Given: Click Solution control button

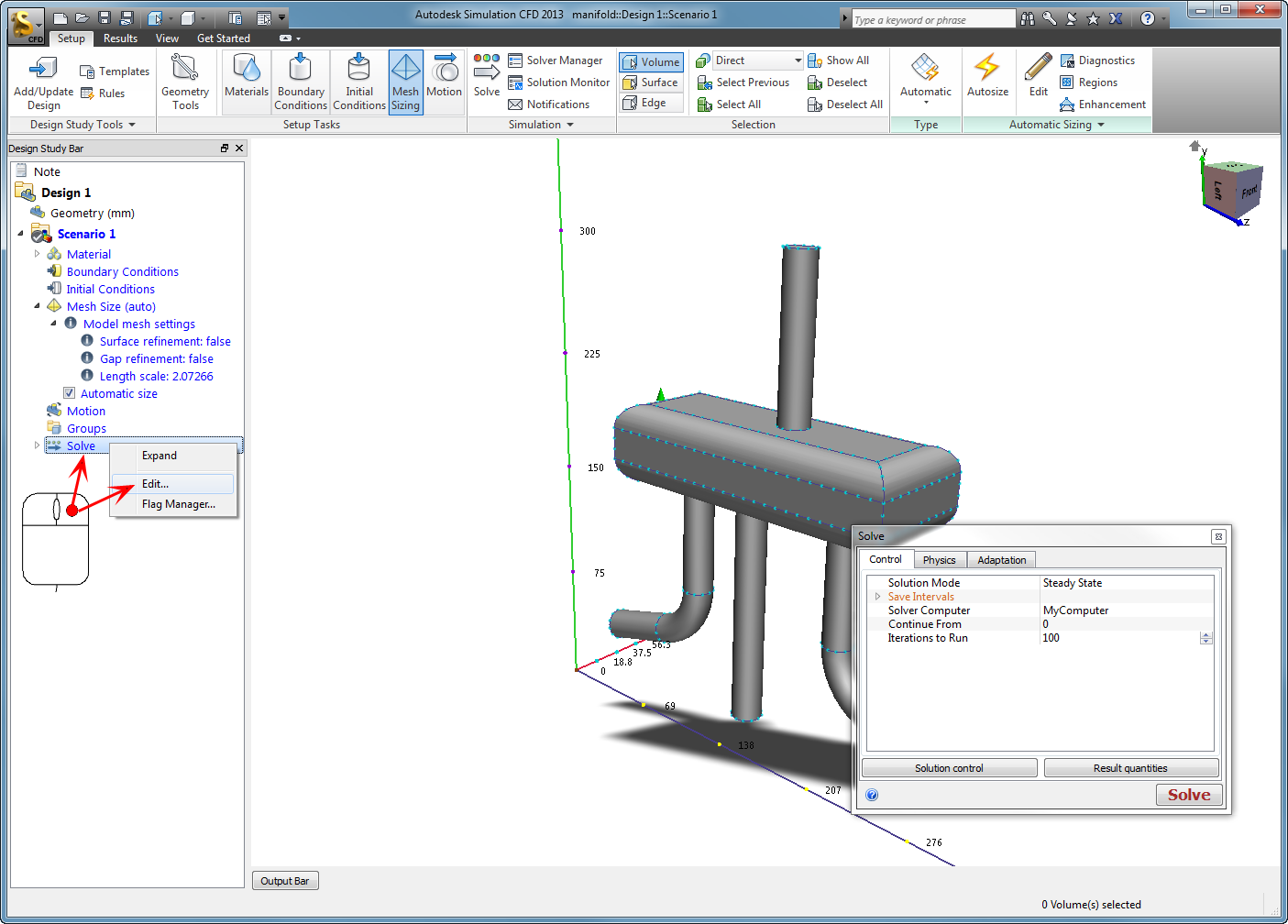Looking at the screenshot, I should click(949, 768).
